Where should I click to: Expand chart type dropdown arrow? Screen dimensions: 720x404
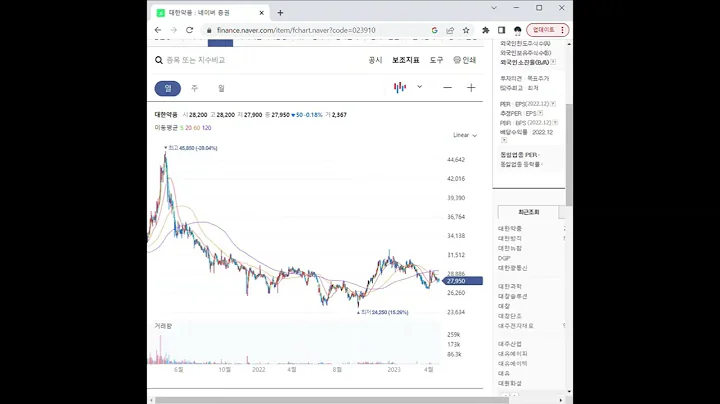point(419,87)
